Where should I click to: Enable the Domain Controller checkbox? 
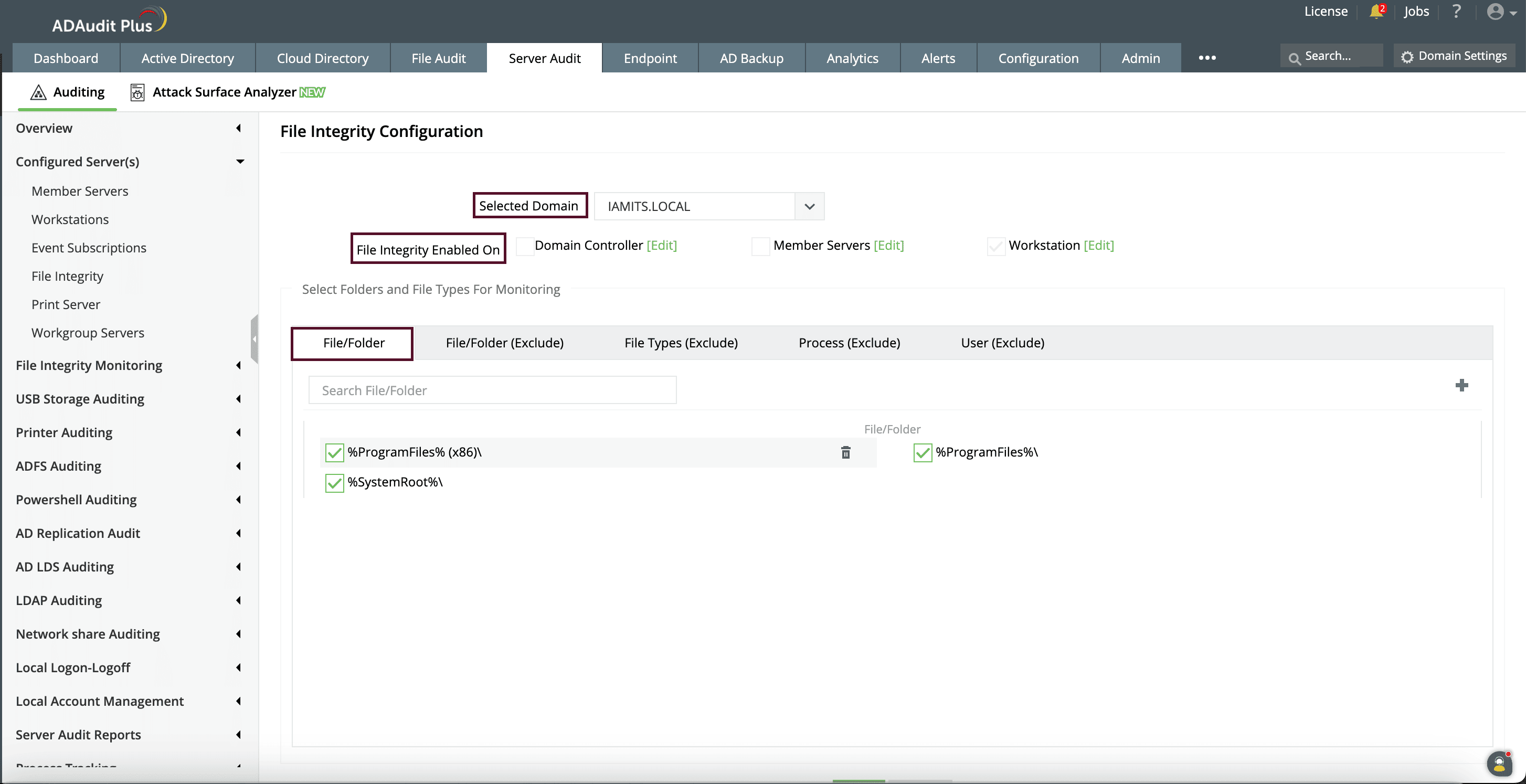click(x=525, y=246)
